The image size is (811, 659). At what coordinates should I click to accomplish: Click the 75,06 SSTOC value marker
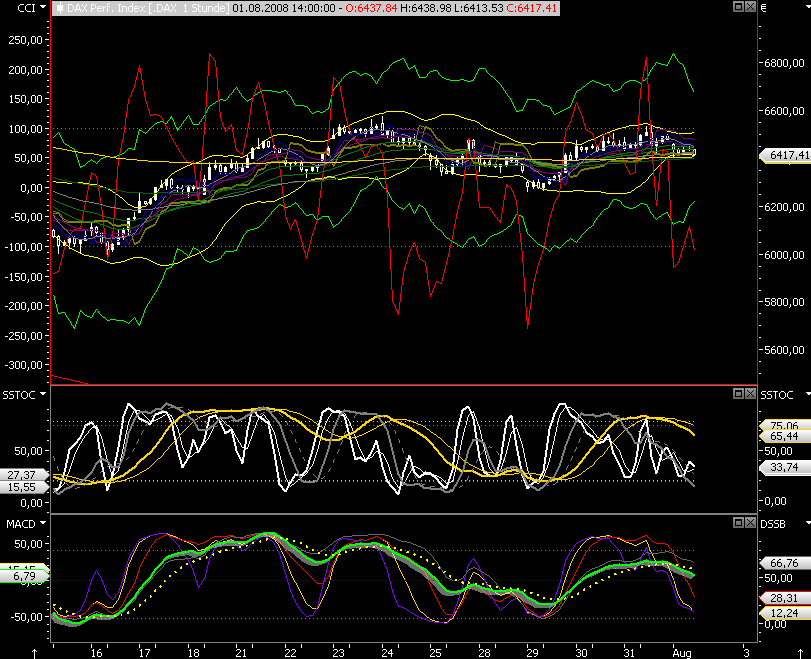(785, 426)
